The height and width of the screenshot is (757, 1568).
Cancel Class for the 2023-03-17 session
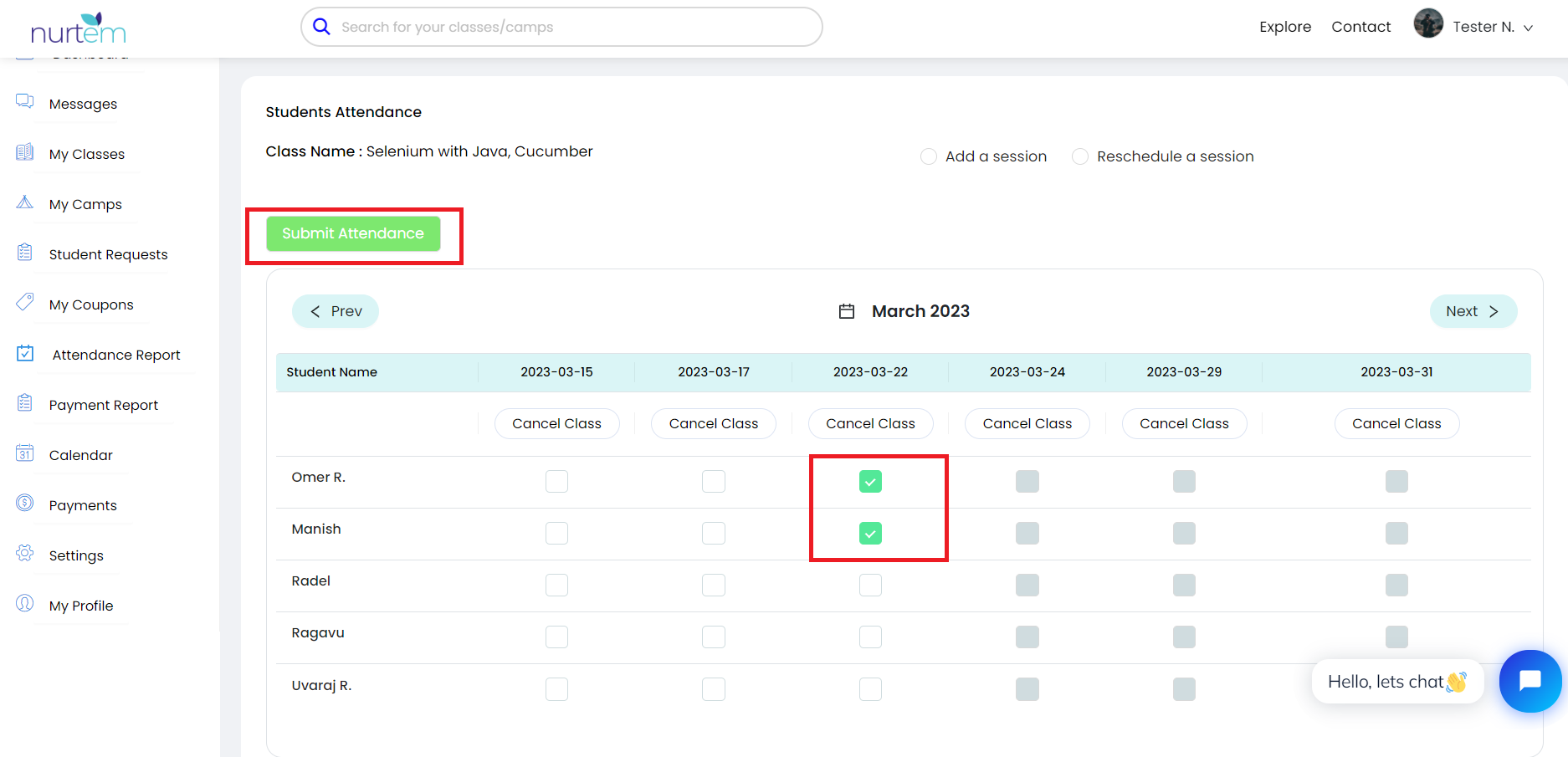[713, 423]
